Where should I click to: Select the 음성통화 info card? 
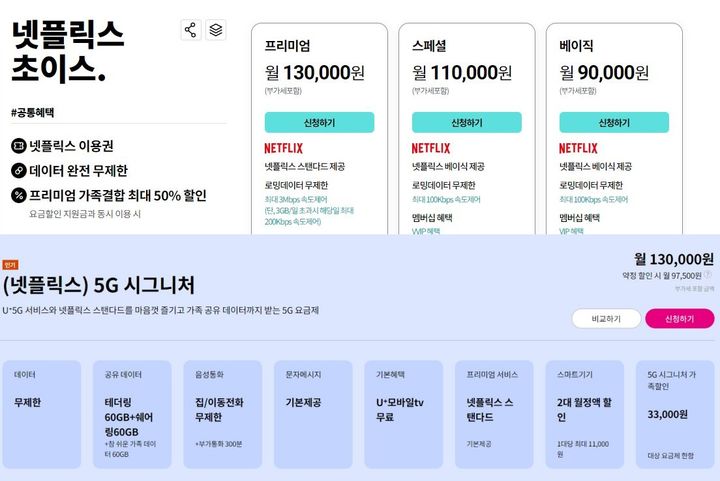[x=223, y=414]
